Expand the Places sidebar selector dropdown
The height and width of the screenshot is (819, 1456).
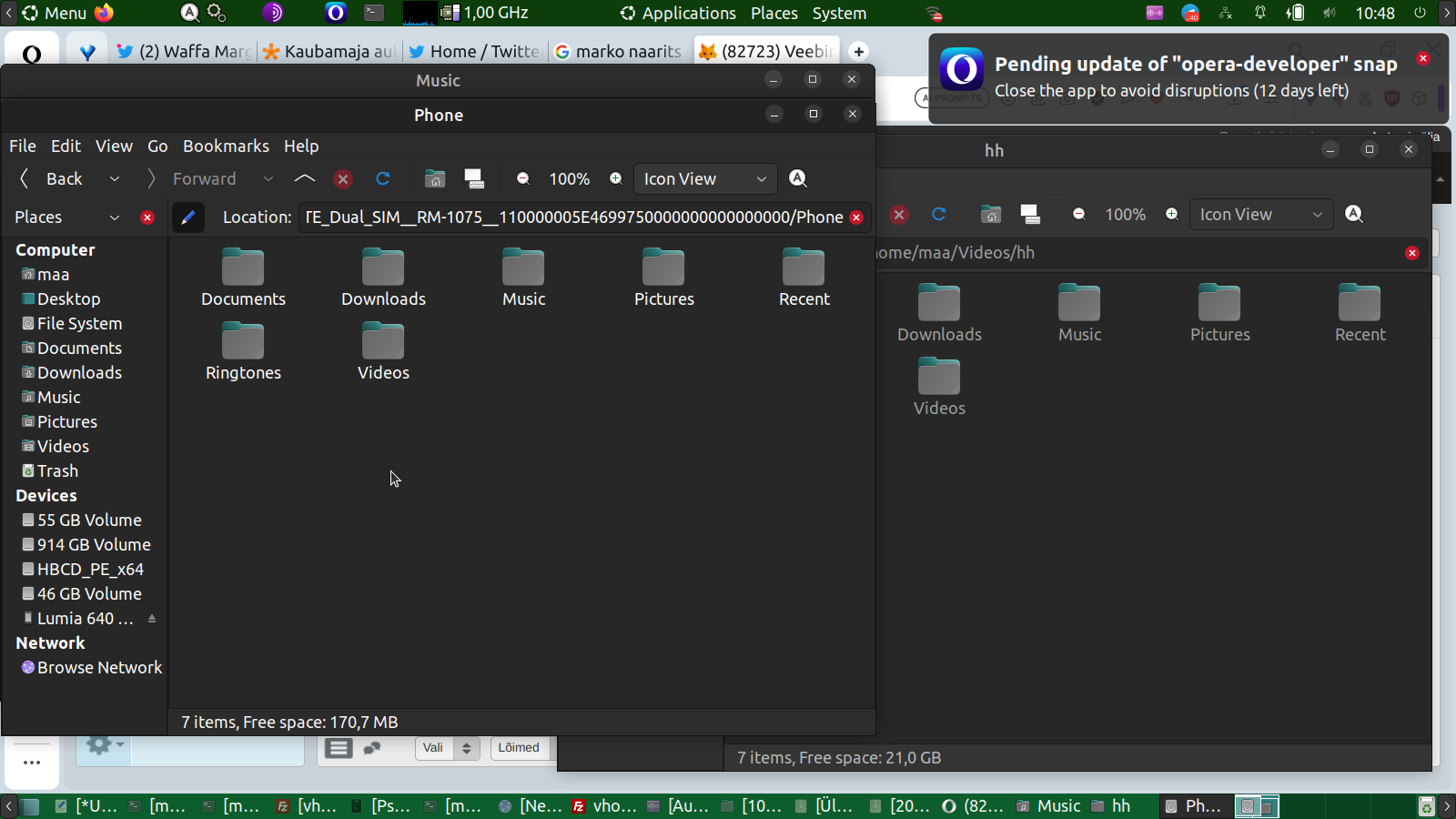pos(115,217)
